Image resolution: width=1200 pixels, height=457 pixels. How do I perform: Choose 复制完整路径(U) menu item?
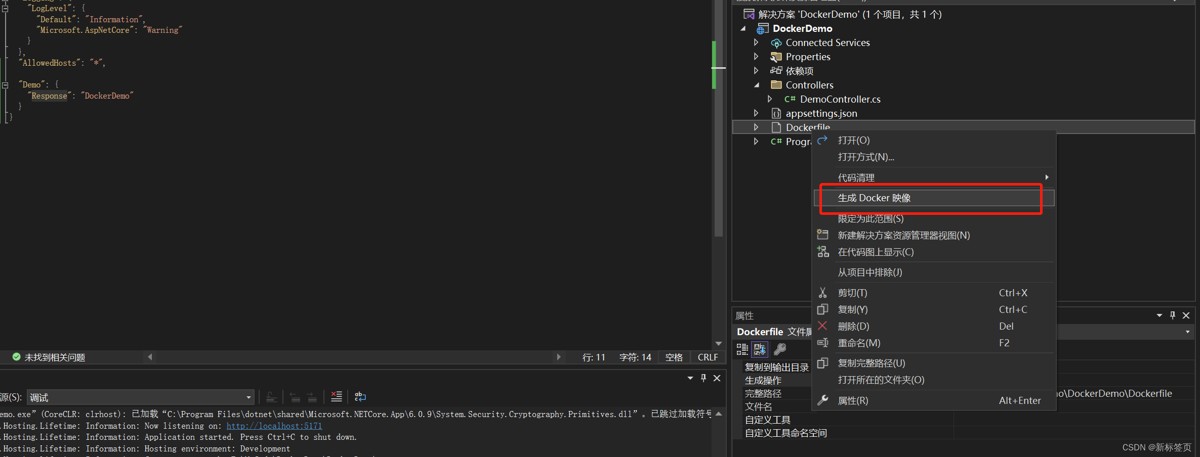(x=935, y=363)
